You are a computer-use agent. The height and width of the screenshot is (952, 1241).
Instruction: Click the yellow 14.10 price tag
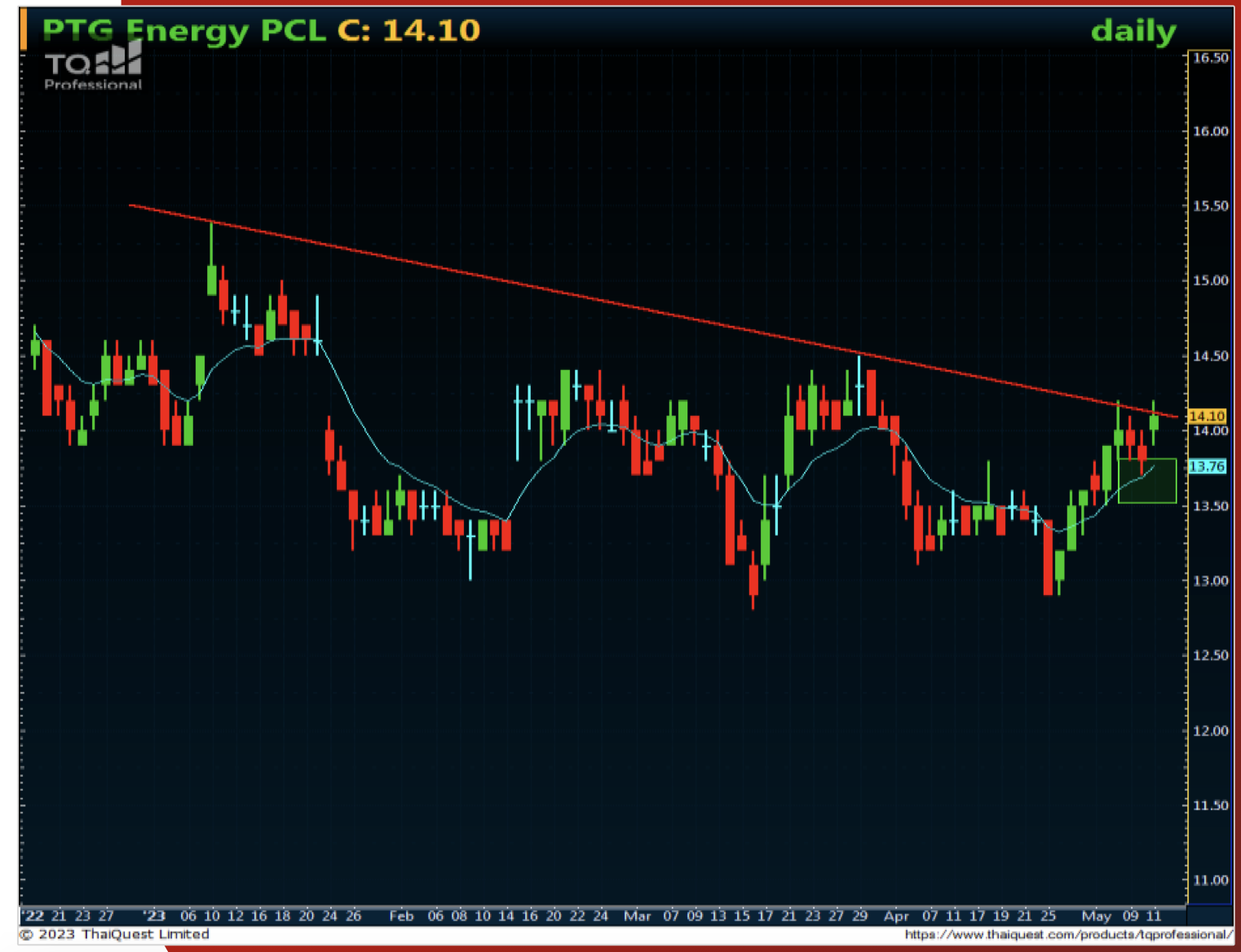click(x=1207, y=416)
